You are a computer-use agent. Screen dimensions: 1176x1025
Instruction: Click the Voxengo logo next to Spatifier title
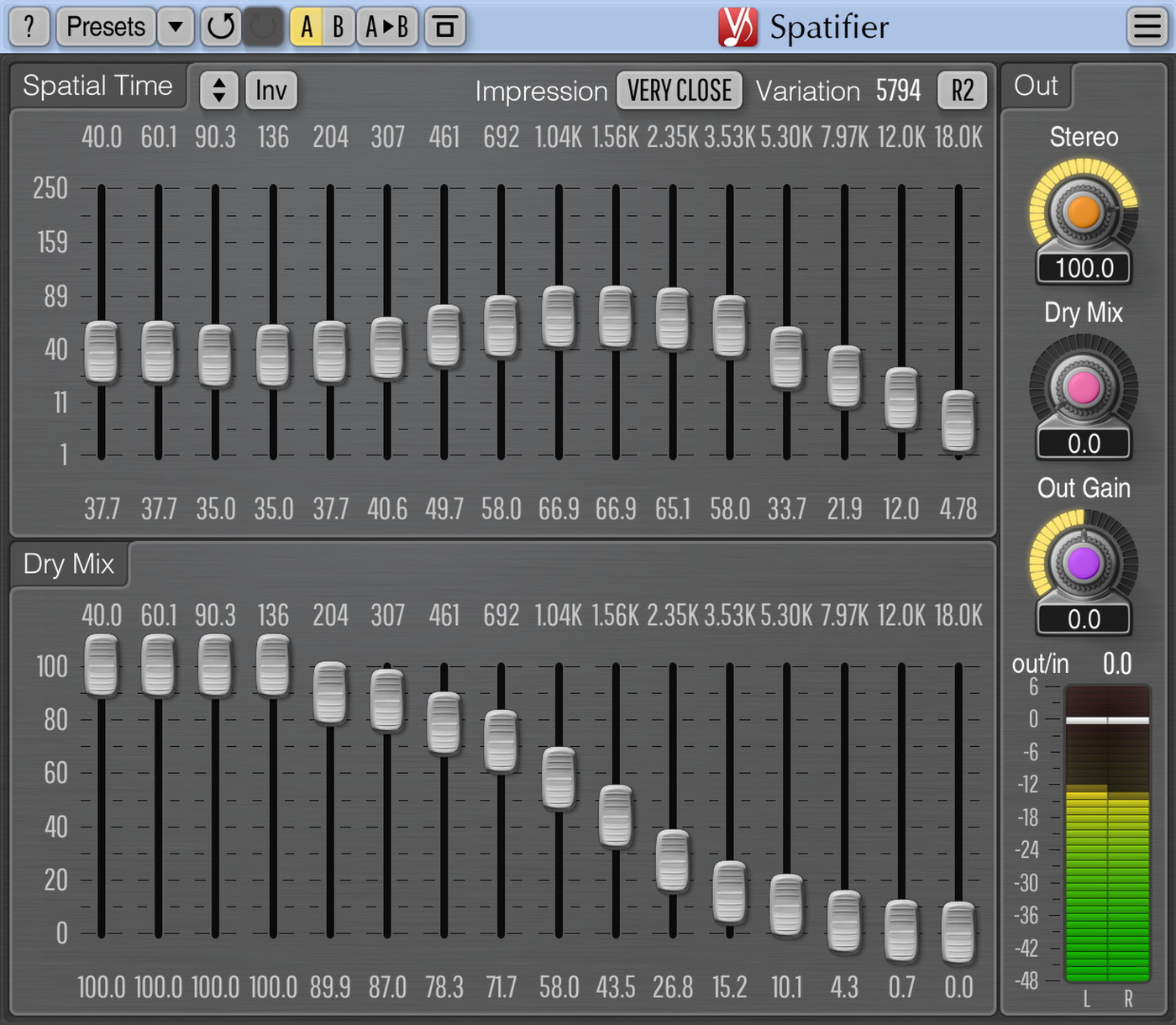click(x=738, y=27)
